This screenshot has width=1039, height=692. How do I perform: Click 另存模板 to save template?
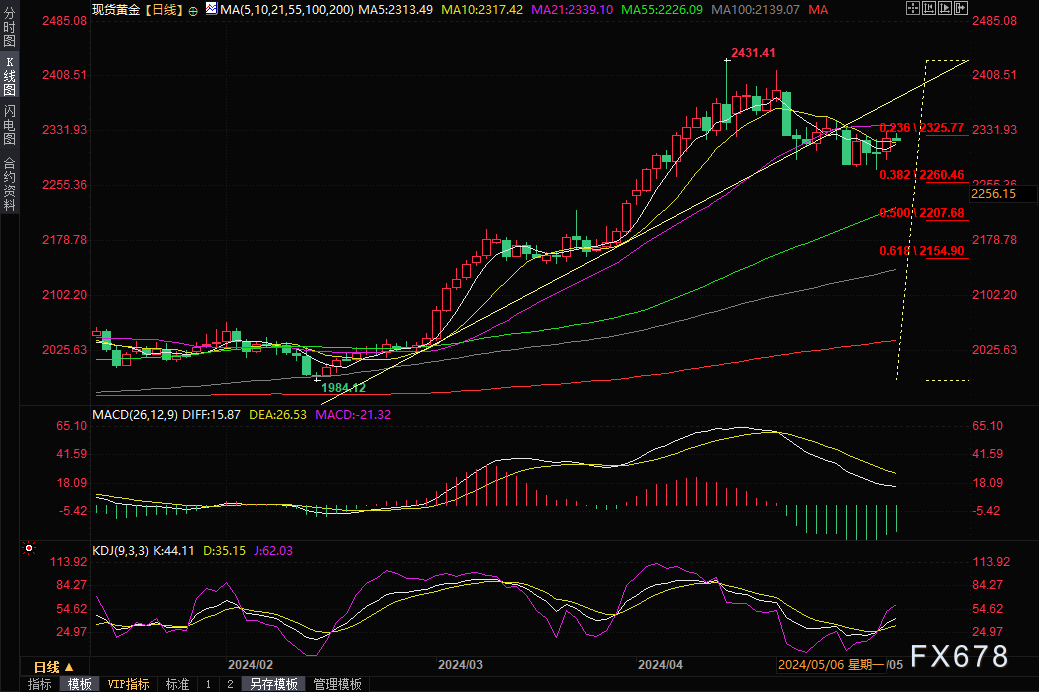click(274, 684)
